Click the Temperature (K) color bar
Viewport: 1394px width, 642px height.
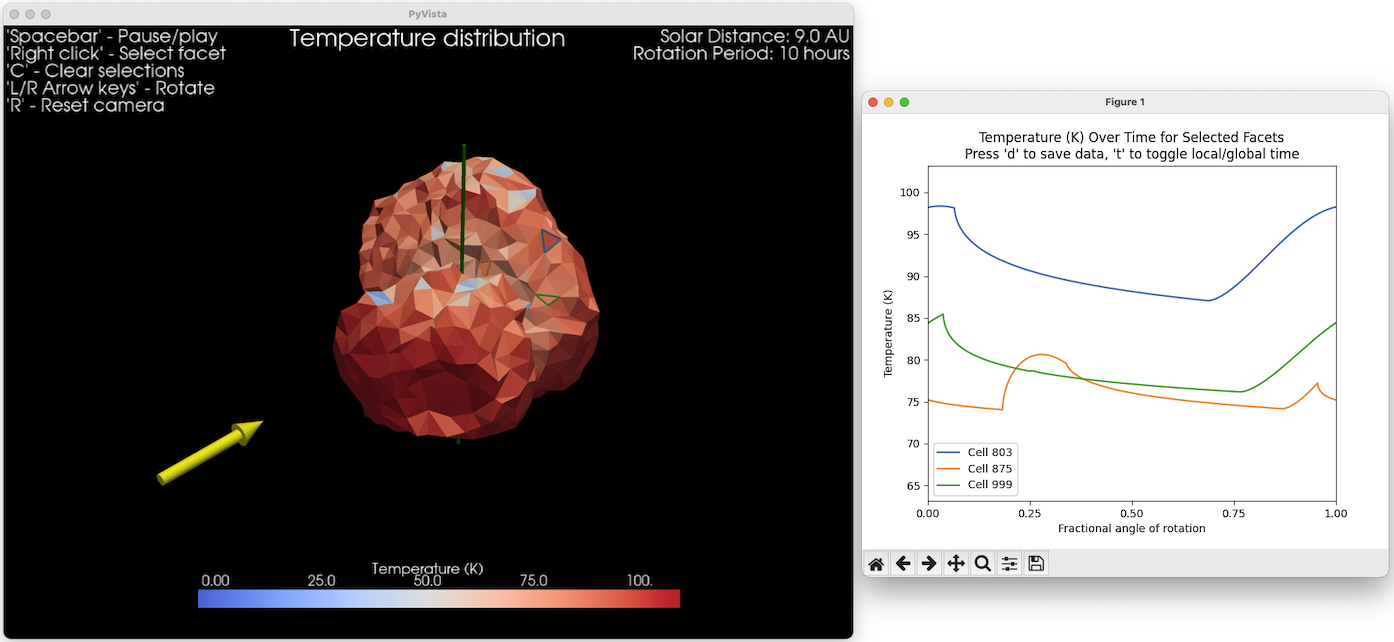[x=438, y=598]
